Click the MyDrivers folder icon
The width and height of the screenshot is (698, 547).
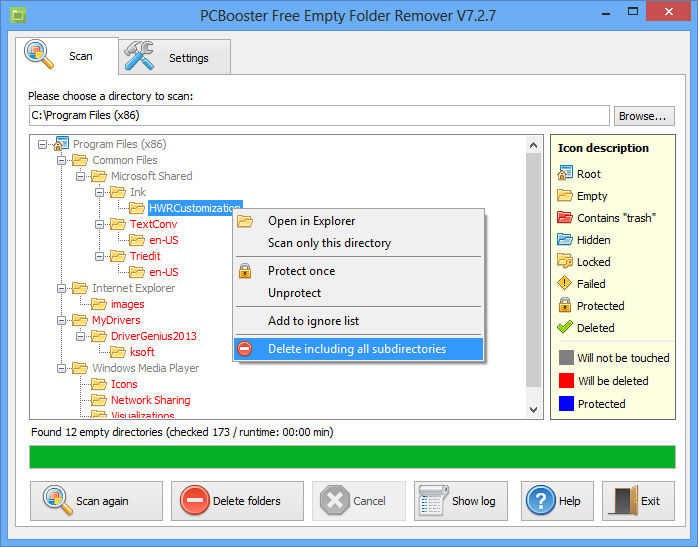pyautogui.click(x=80, y=320)
